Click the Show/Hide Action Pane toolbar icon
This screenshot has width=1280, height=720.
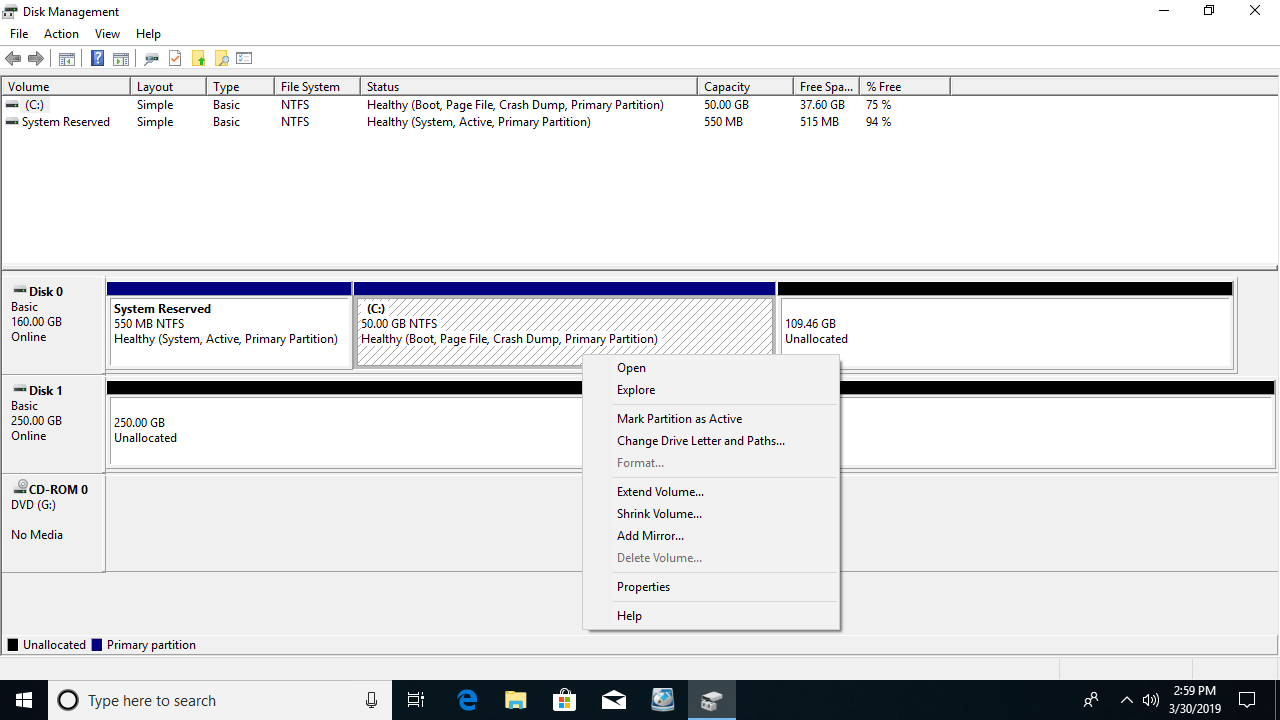point(121,59)
